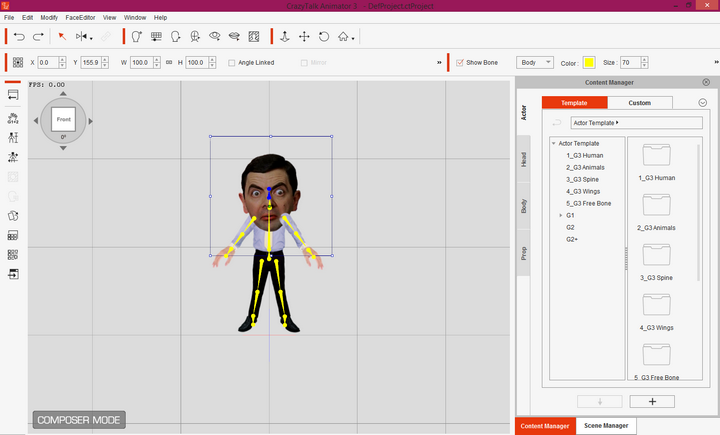Screen dimensions: 720x435
Task: Select the Rotate tool
Action: click(x=324, y=36)
